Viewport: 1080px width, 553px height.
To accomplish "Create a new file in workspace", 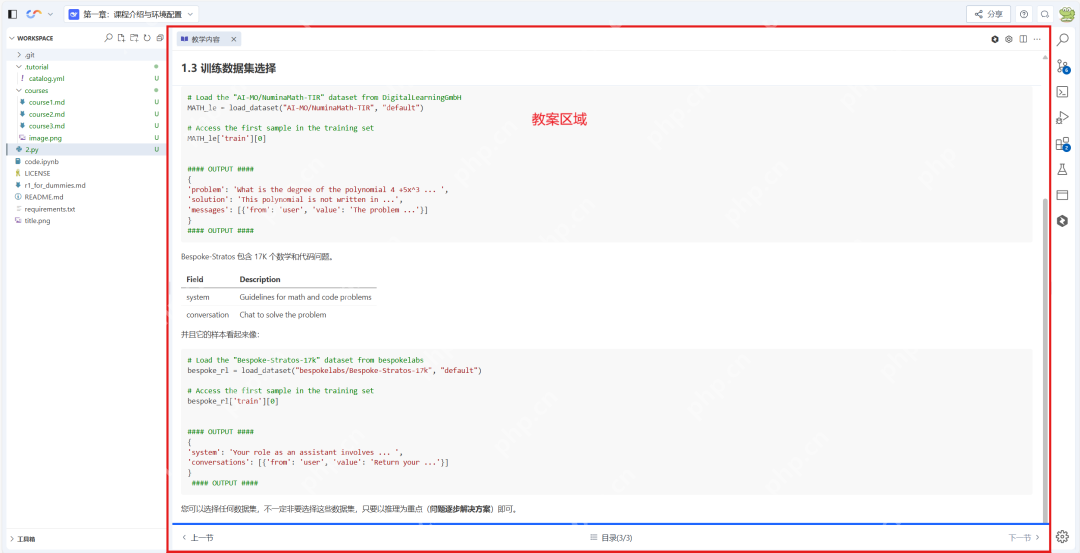I will click(121, 38).
